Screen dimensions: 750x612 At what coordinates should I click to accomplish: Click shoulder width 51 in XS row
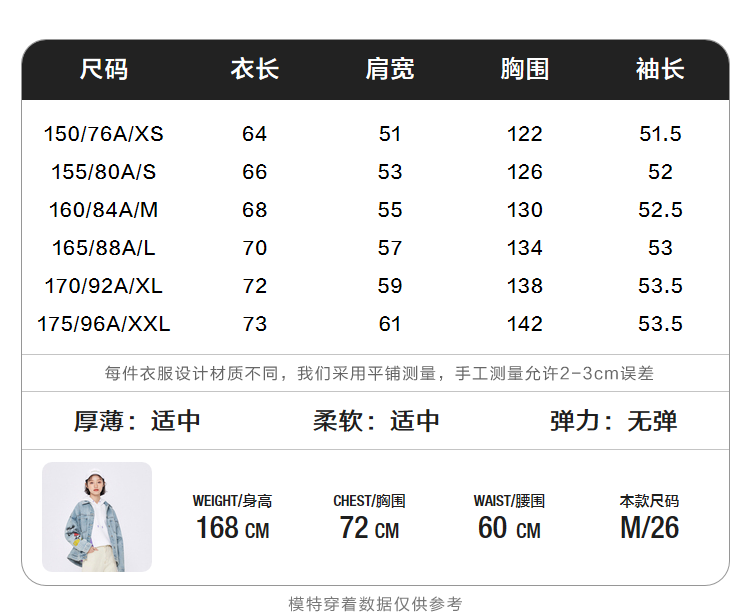[x=390, y=134]
